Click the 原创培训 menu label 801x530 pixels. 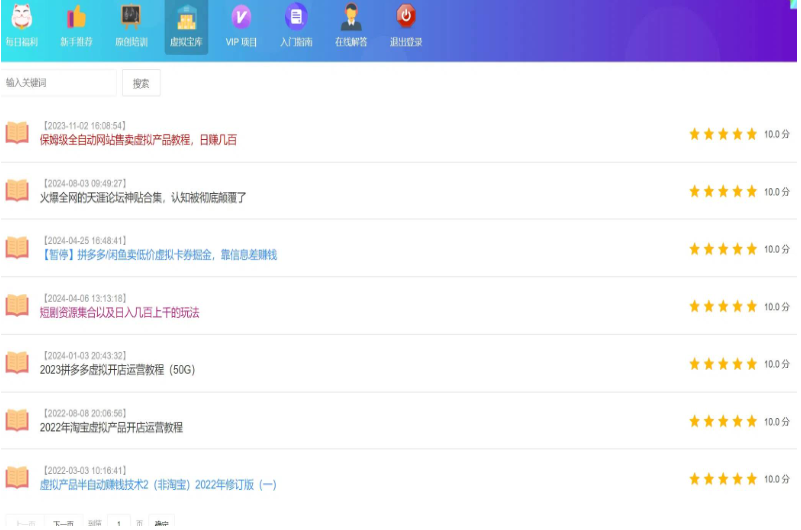[131, 42]
